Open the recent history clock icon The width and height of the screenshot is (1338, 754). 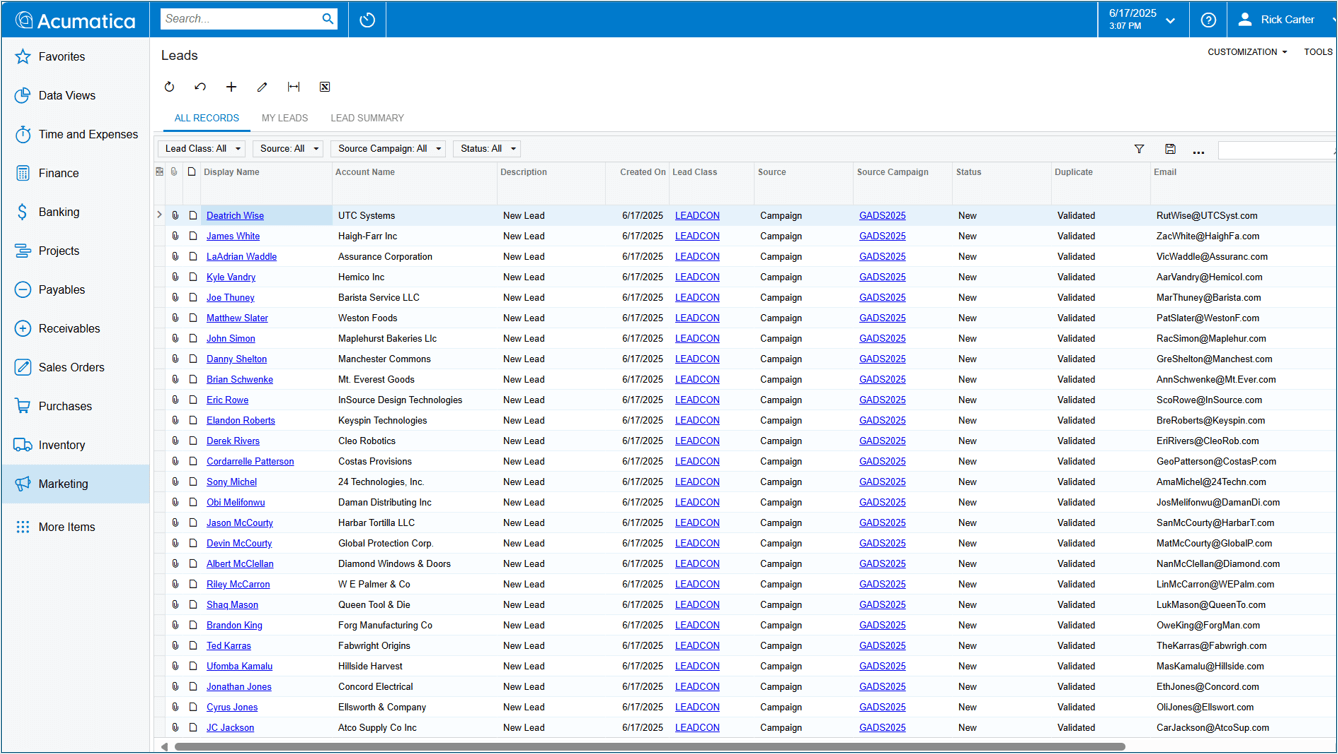point(367,20)
